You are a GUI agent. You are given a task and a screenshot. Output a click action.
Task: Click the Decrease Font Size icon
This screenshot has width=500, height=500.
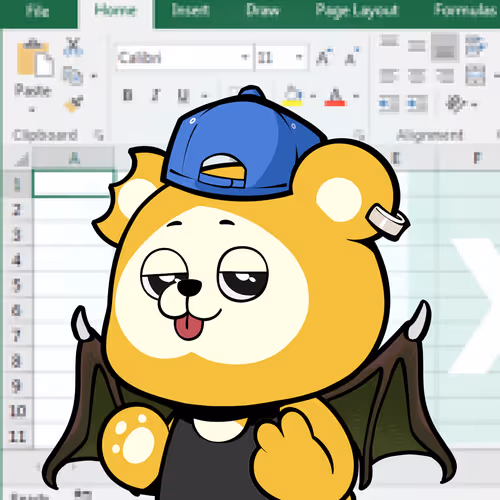352,57
